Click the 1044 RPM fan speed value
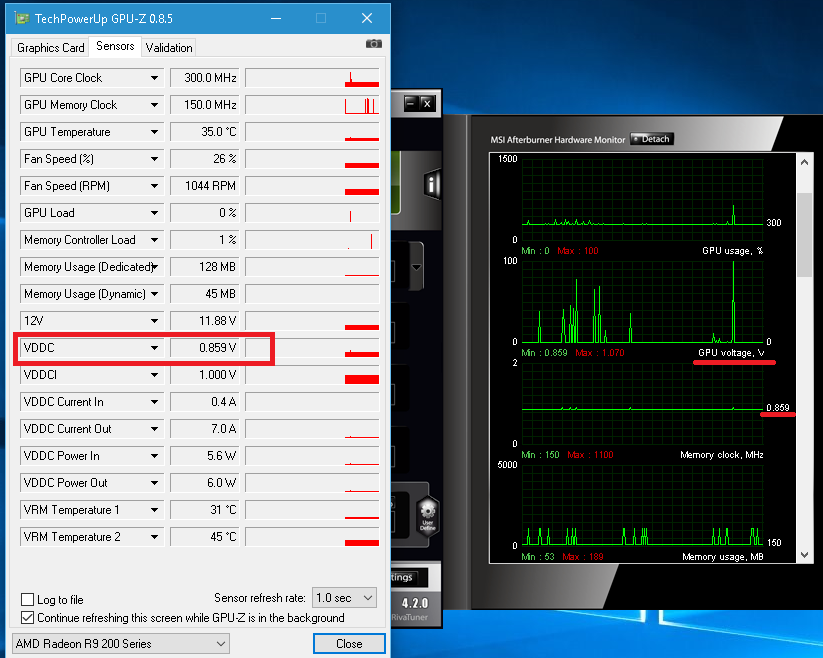 (x=205, y=186)
